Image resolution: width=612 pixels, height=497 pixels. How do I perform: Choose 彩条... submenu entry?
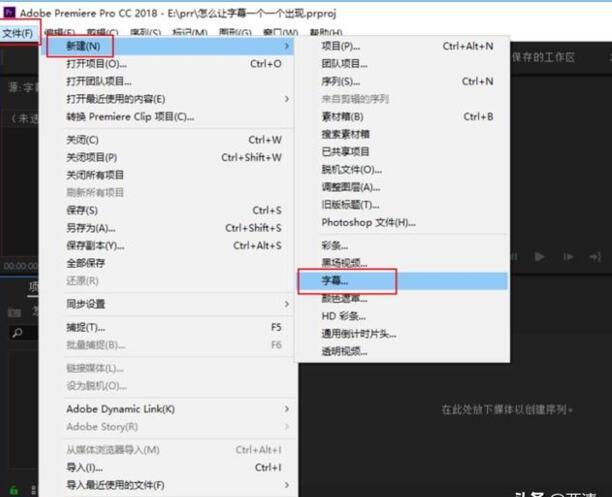(x=403, y=246)
